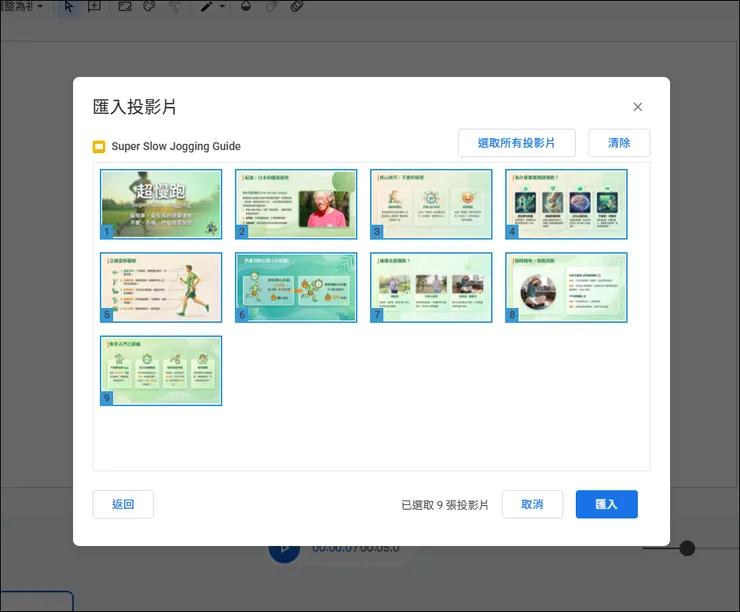Open the theme palette icon in the toolbar
Screen dimensions: 740x612
point(149,7)
